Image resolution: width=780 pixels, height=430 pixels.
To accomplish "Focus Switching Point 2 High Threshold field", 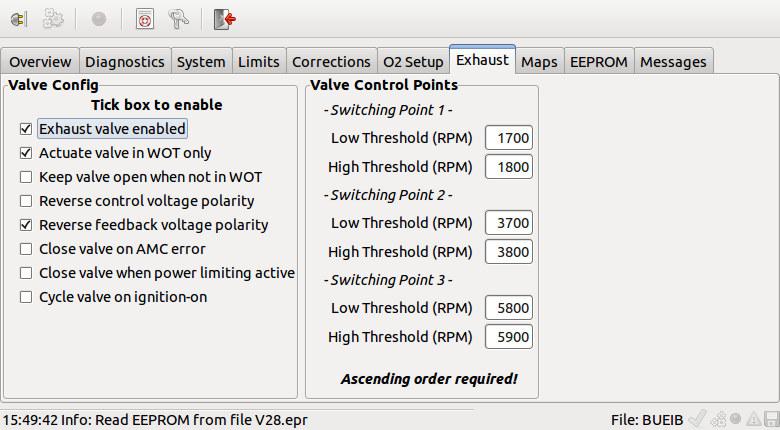I will pyautogui.click(x=509, y=252).
